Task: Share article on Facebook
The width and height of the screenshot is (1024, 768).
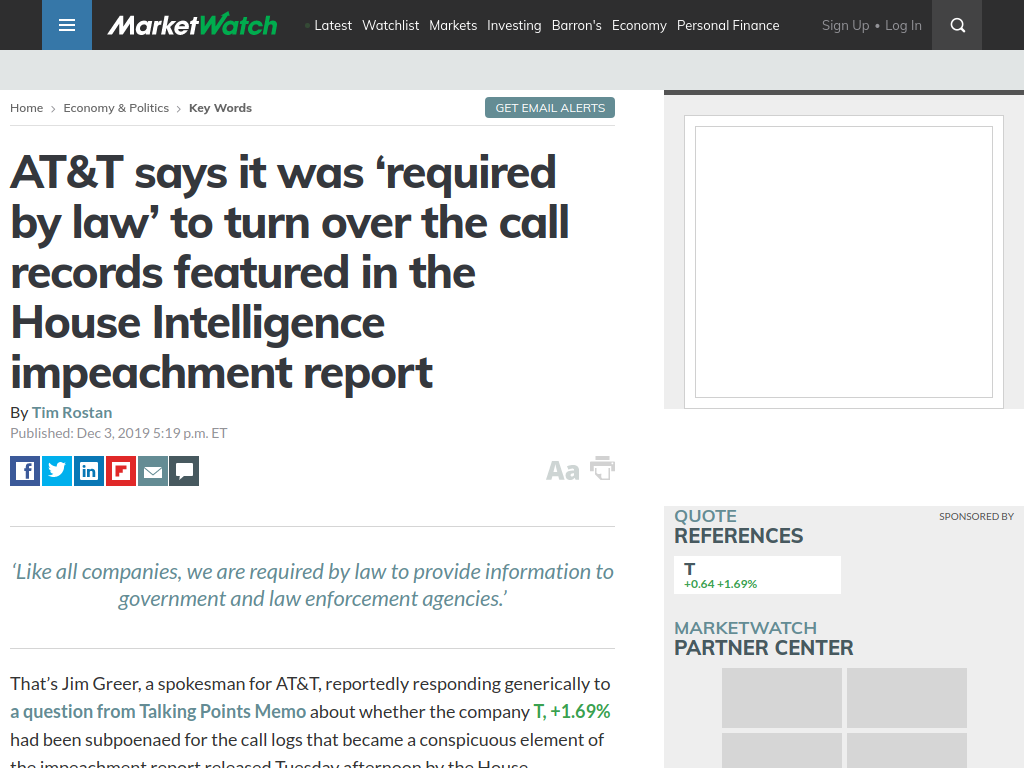Action: tap(25, 471)
